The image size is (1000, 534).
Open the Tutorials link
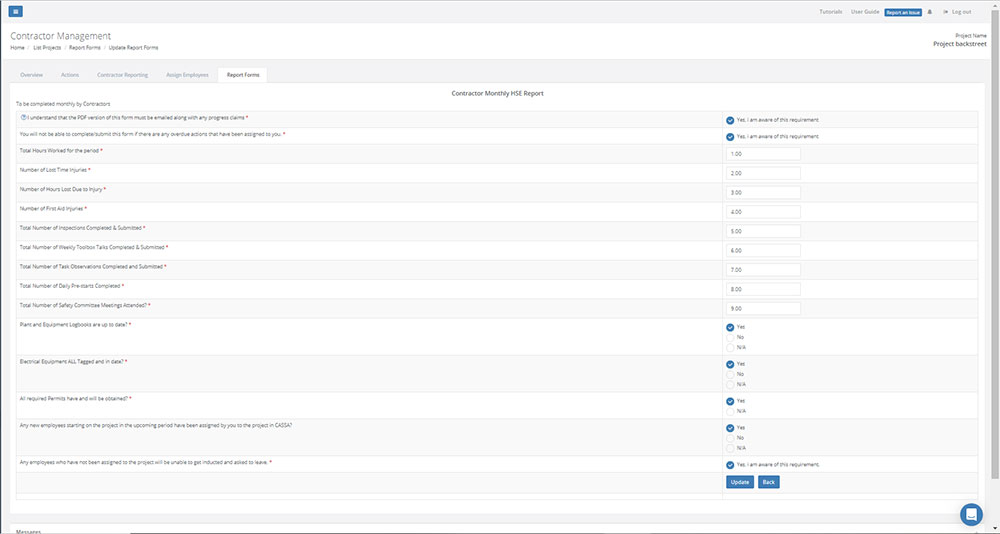click(830, 11)
